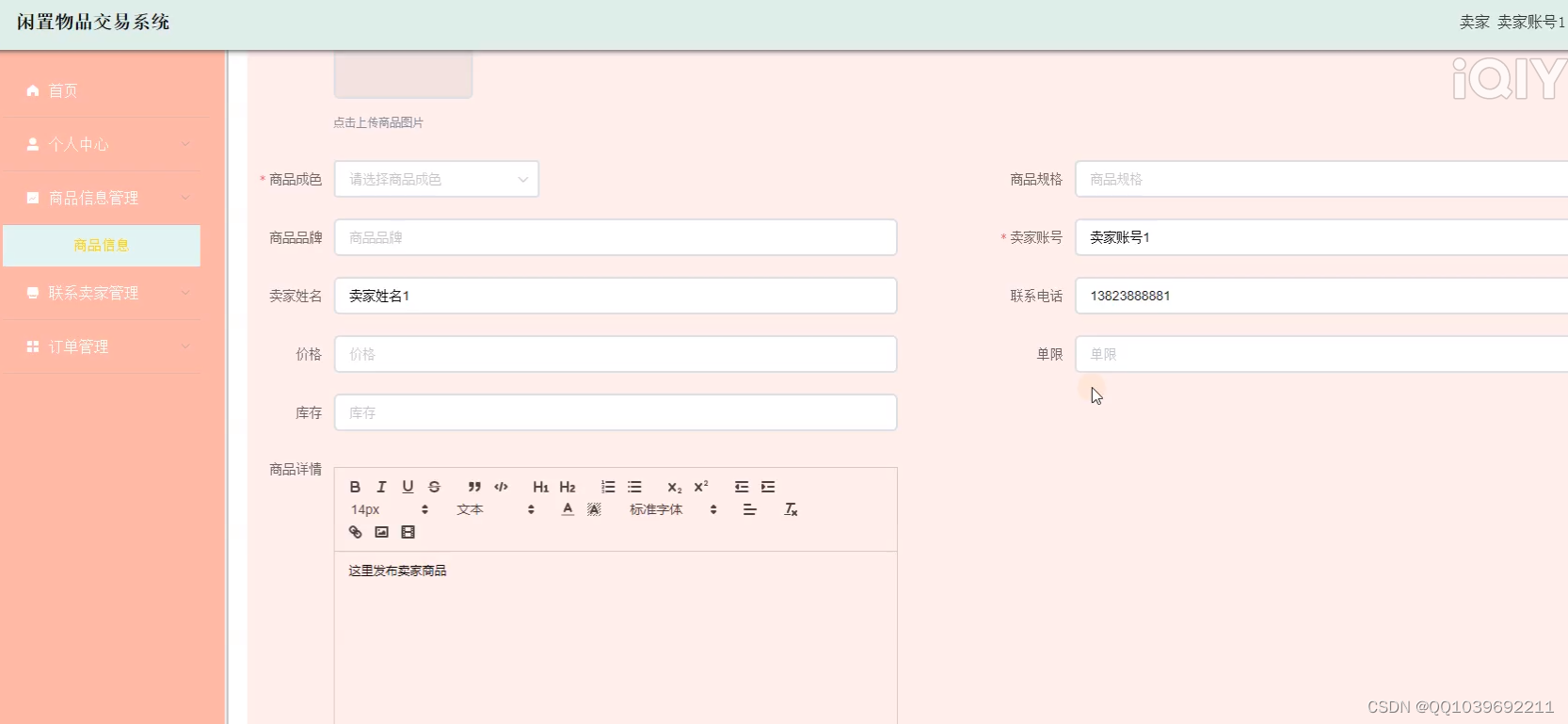Go to 首页 in sidebar
Screen dimensions: 1568x724
click(101, 90)
